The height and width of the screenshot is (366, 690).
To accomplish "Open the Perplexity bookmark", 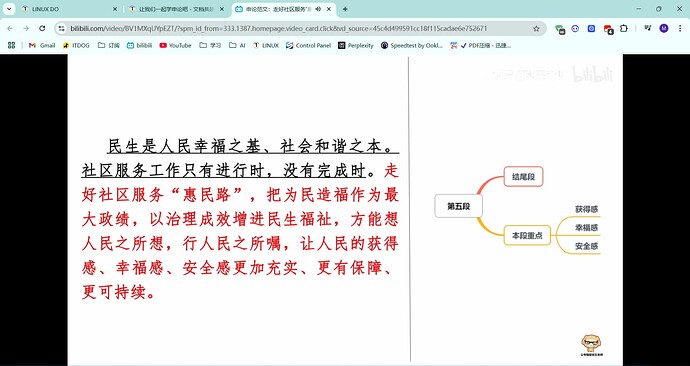I will point(356,45).
